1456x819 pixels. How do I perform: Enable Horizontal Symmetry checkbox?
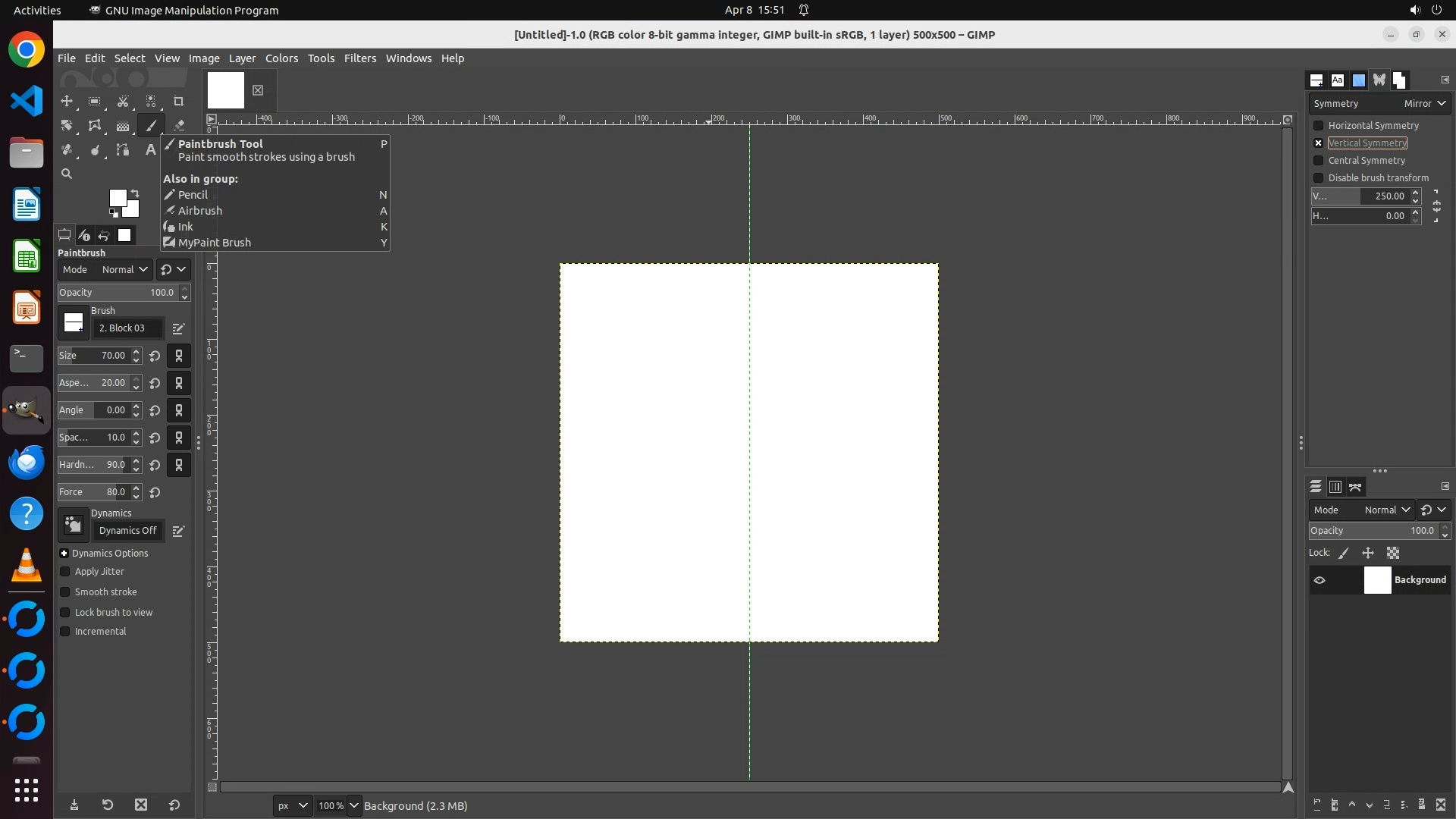coord(1319,126)
